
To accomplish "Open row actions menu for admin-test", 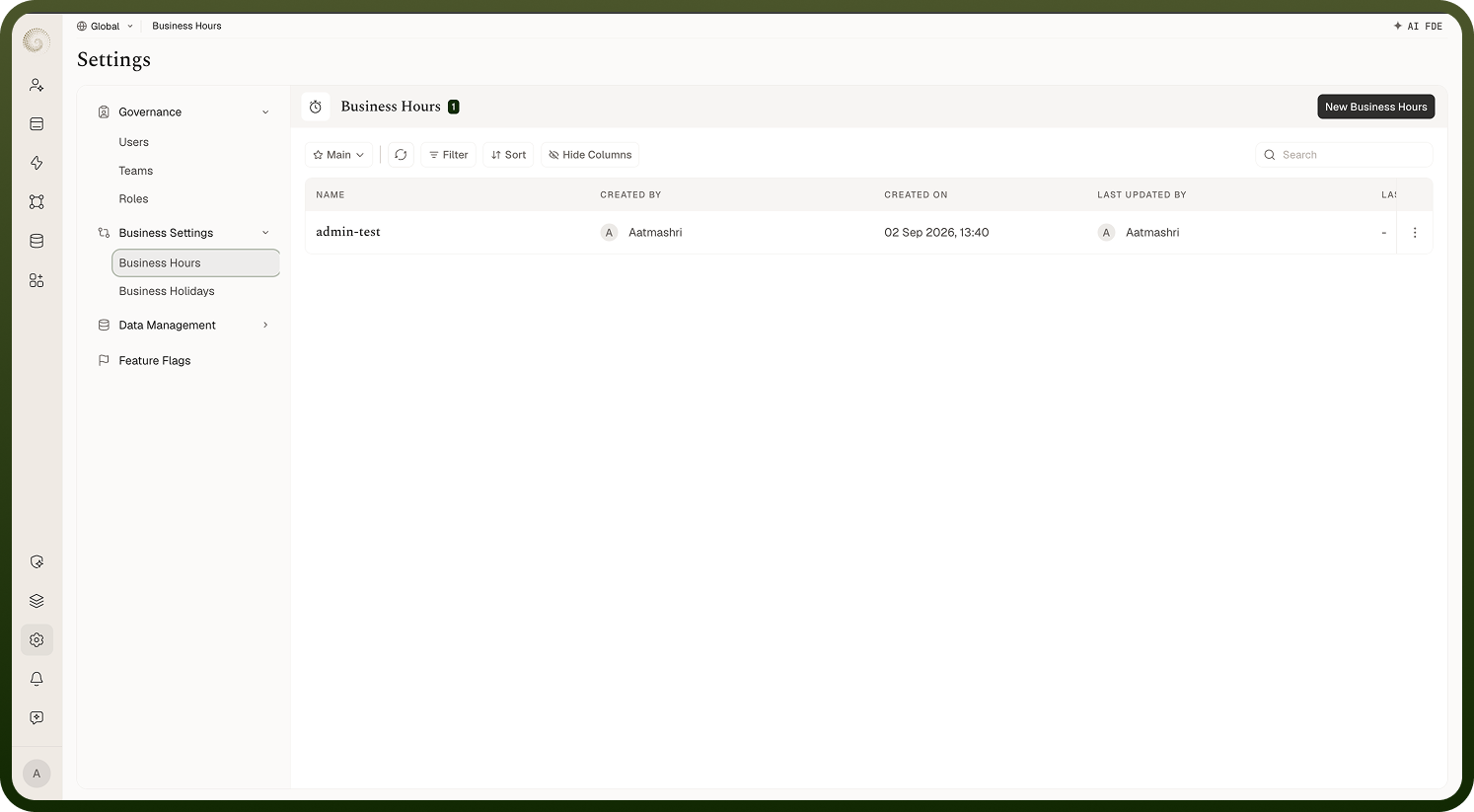I will click(x=1415, y=233).
